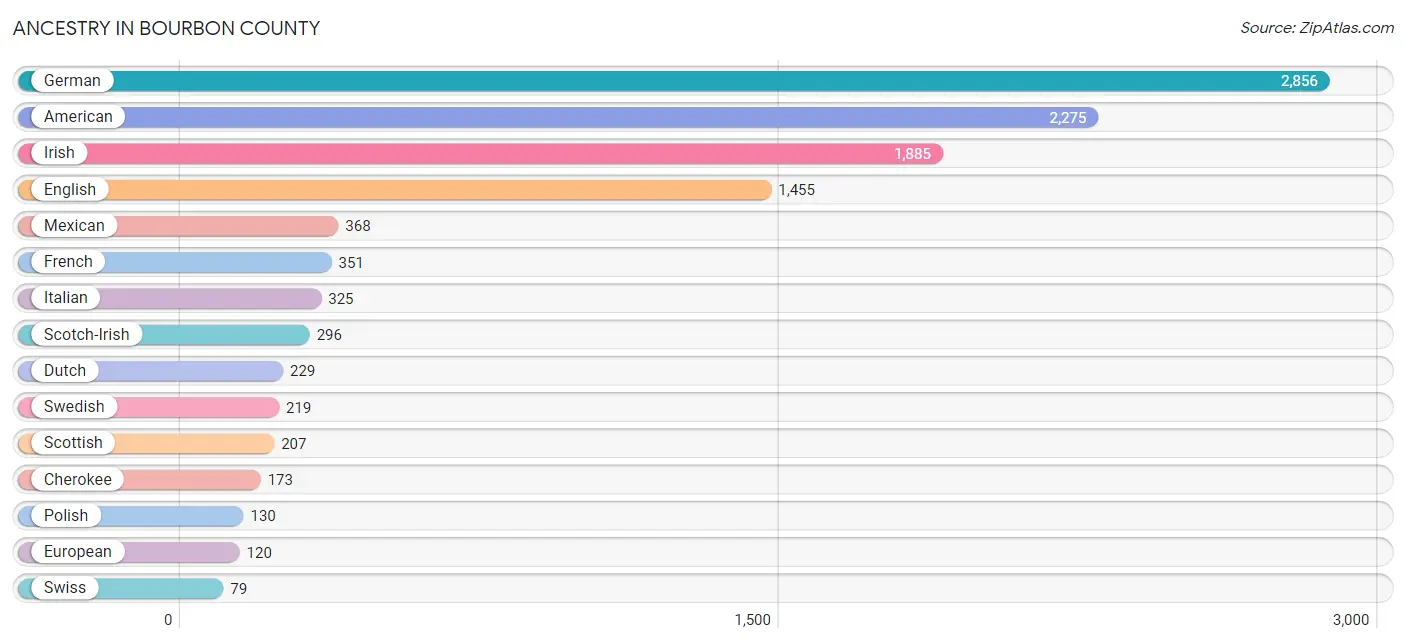Select the American ancestry bar
The height and width of the screenshot is (644, 1406).
click(558, 117)
